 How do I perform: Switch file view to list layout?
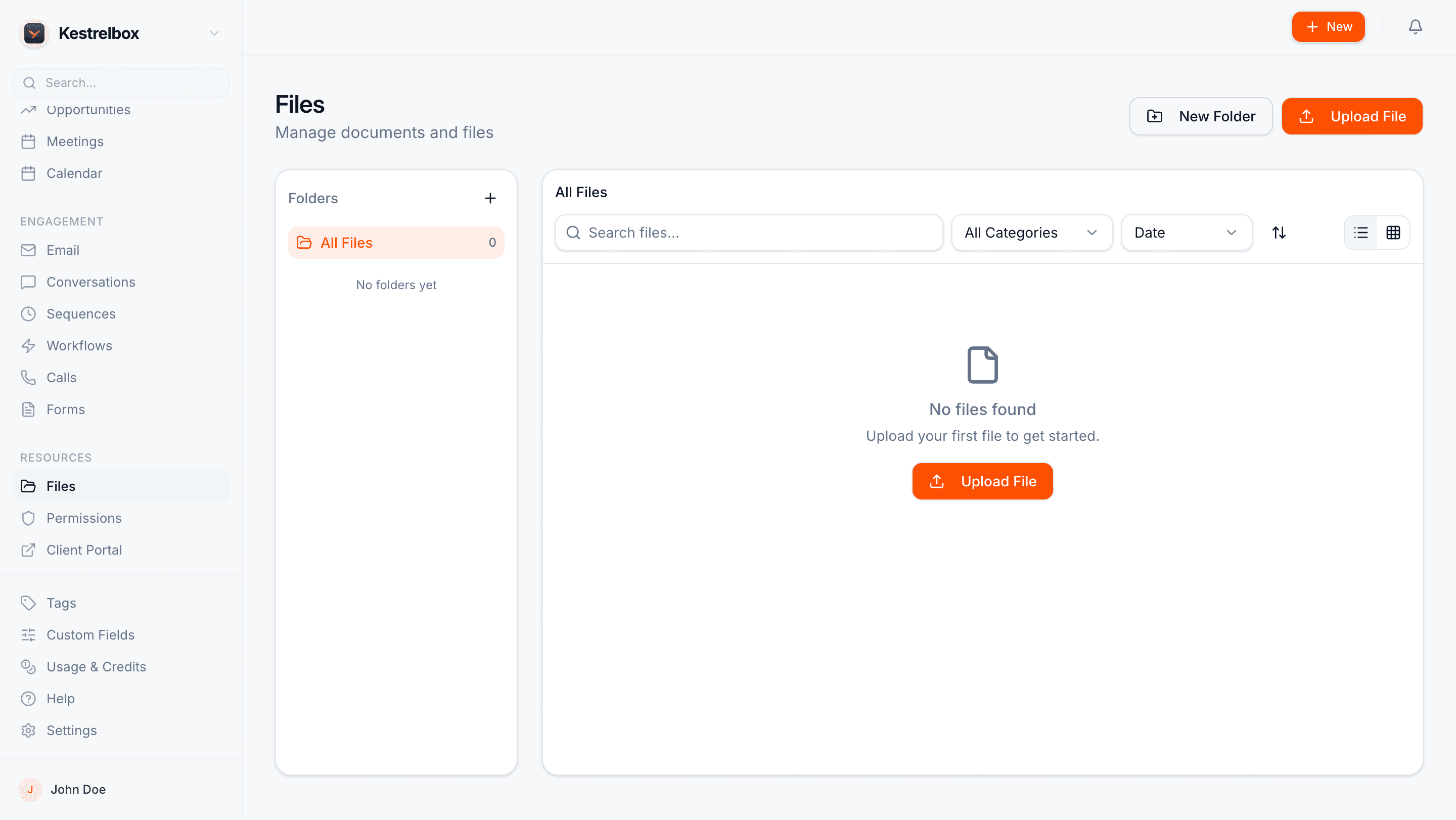pos(1361,232)
